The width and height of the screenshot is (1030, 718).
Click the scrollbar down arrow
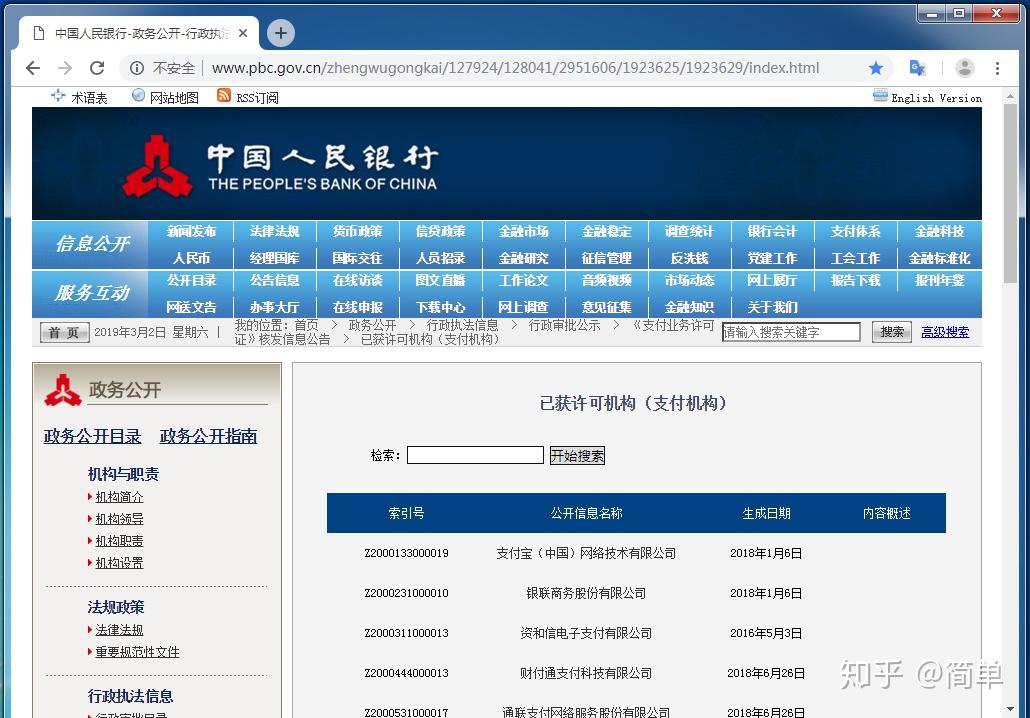[x=1010, y=709]
